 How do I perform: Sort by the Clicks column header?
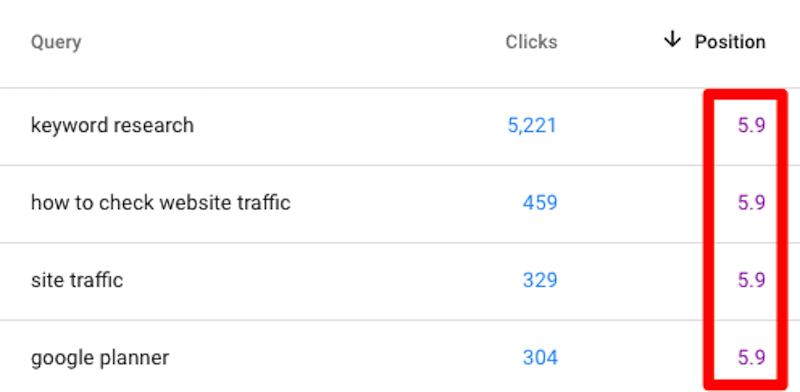531,42
